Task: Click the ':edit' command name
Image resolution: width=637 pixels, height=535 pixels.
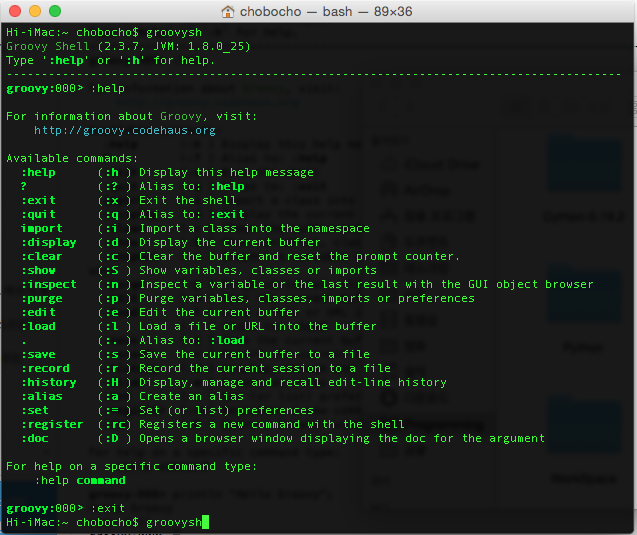Action: coord(39,312)
